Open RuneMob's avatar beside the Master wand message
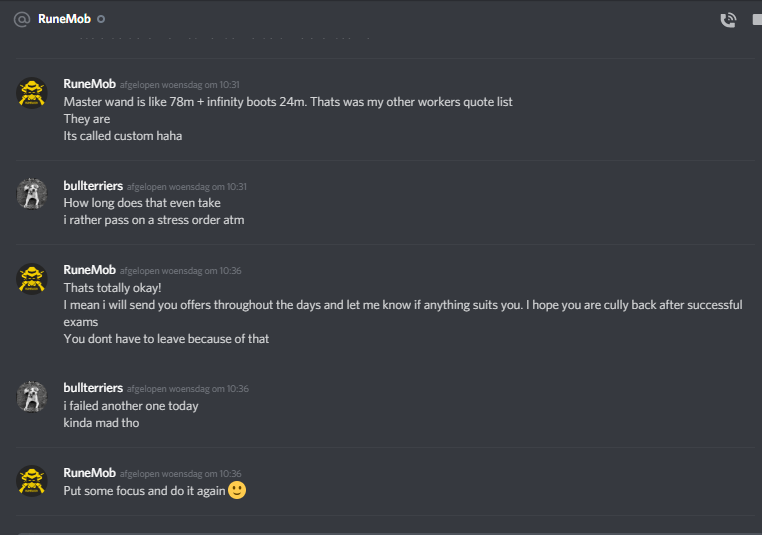This screenshot has height=535, width=762. click(x=33, y=93)
